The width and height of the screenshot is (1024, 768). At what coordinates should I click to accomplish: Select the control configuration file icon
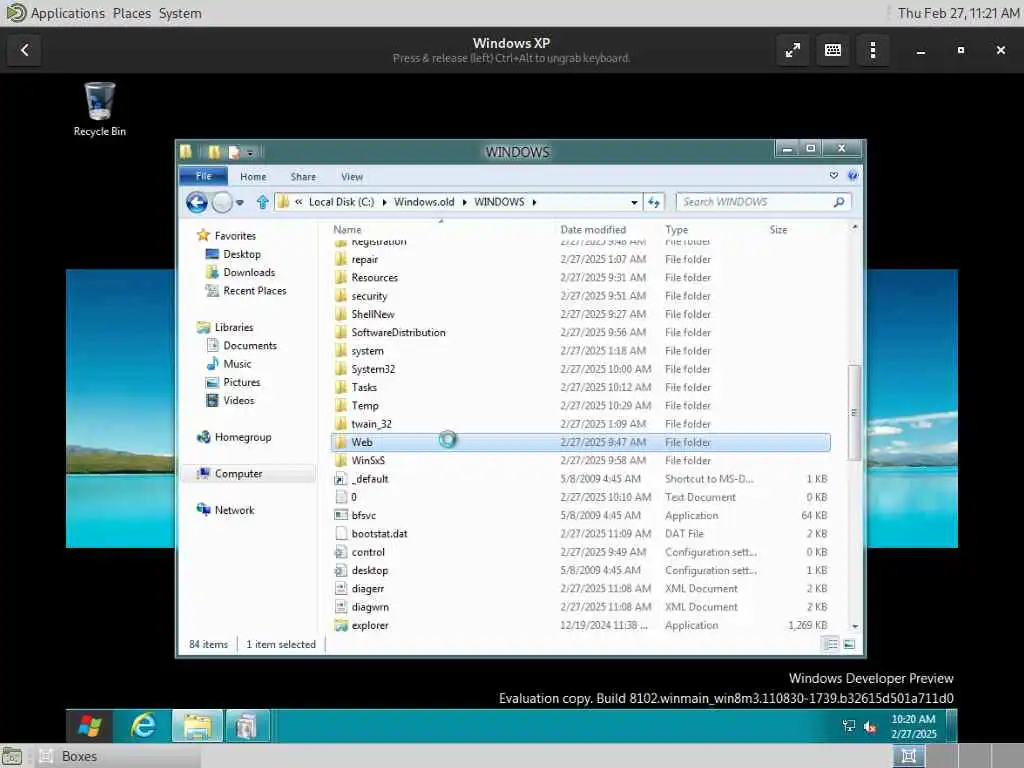[340, 552]
